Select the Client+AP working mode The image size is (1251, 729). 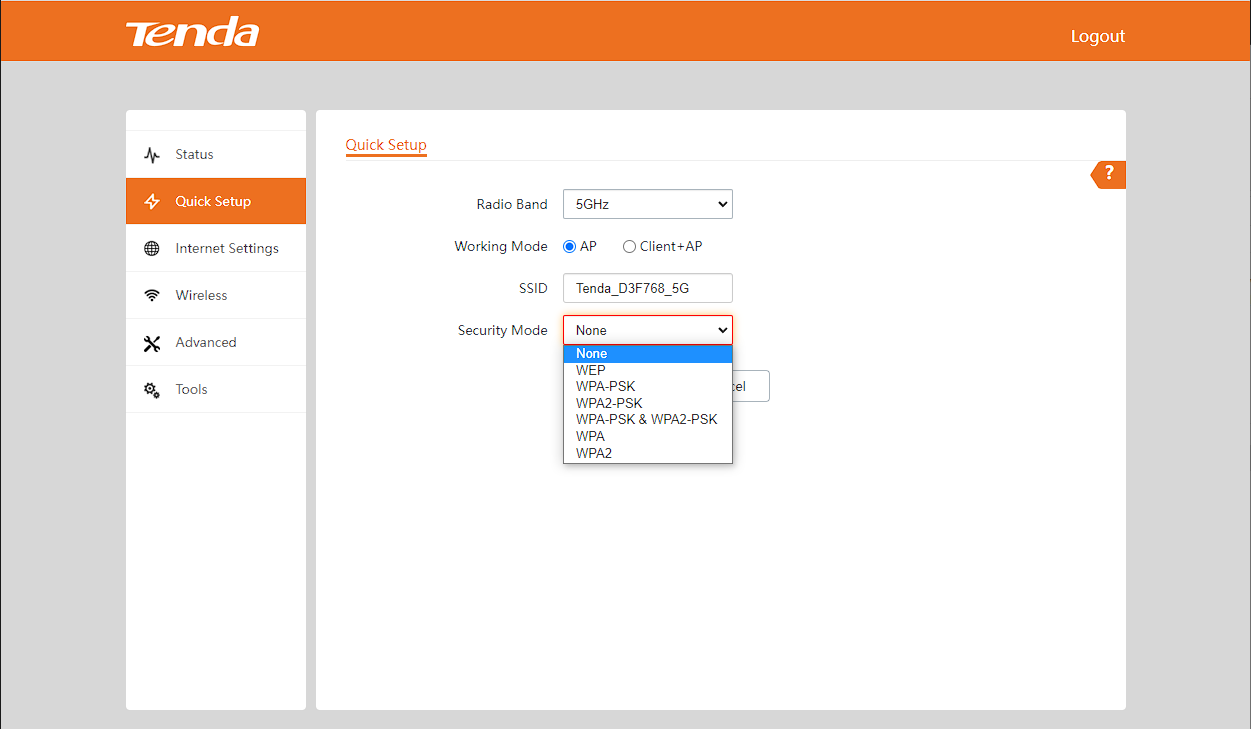[x=630, y=246]
